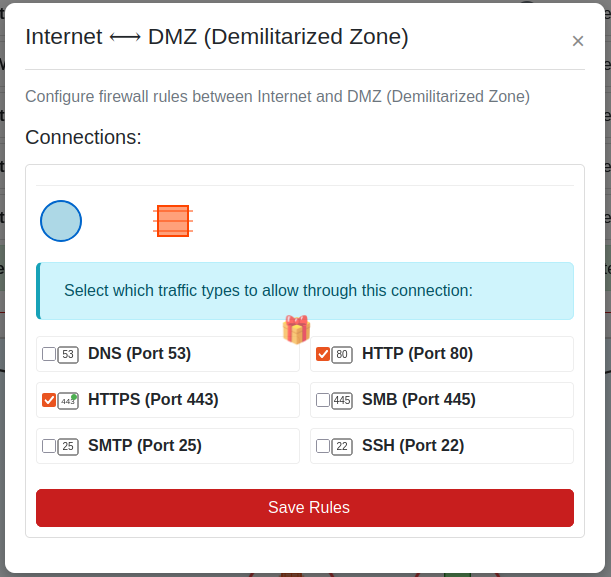This screenshot has height=577, width=611.
Task: Click the "SSH (Port 22)" label text
Action: click(x=413, y=446)
